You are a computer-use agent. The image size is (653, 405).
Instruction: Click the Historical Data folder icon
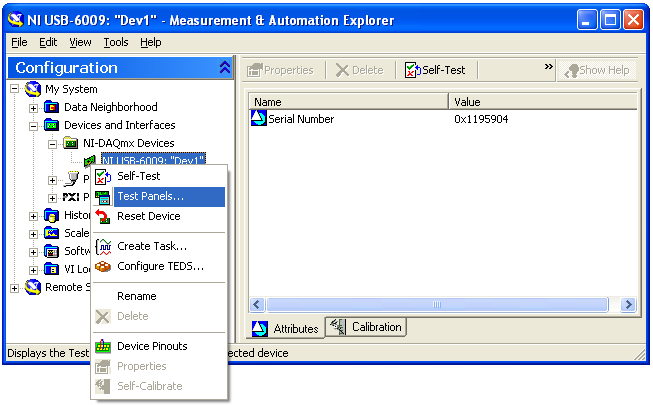[51, 215]
